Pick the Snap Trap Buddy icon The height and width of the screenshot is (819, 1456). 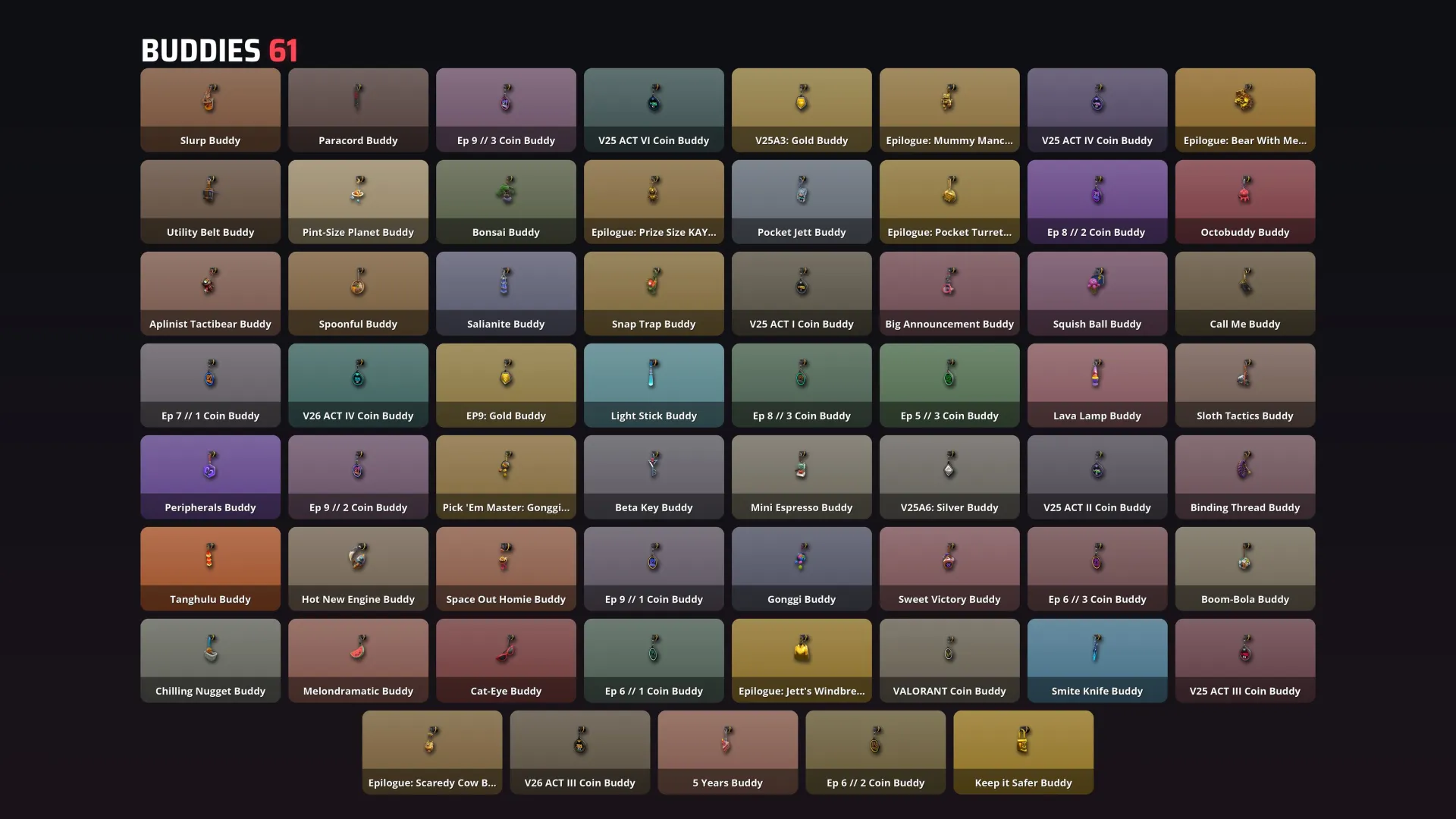[653, 281]
